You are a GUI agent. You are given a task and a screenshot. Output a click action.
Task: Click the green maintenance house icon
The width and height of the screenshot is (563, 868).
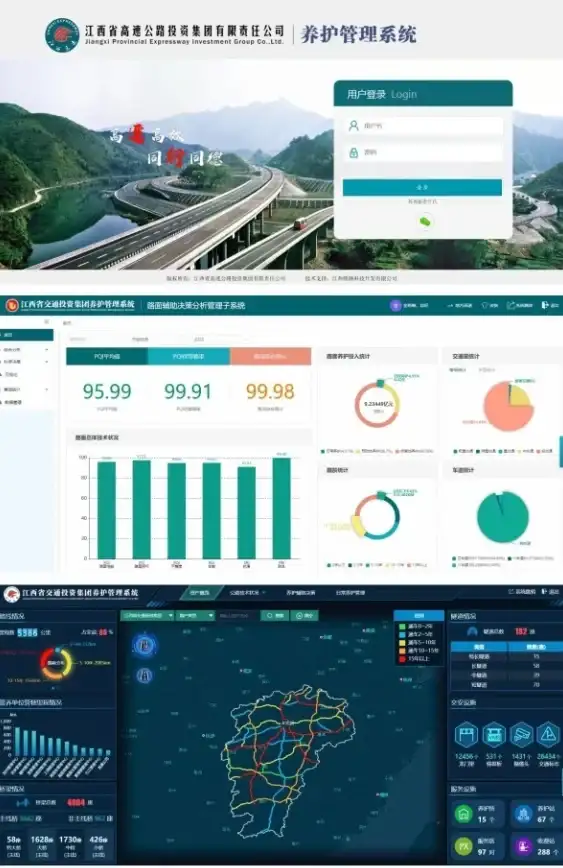coord(464,813)
